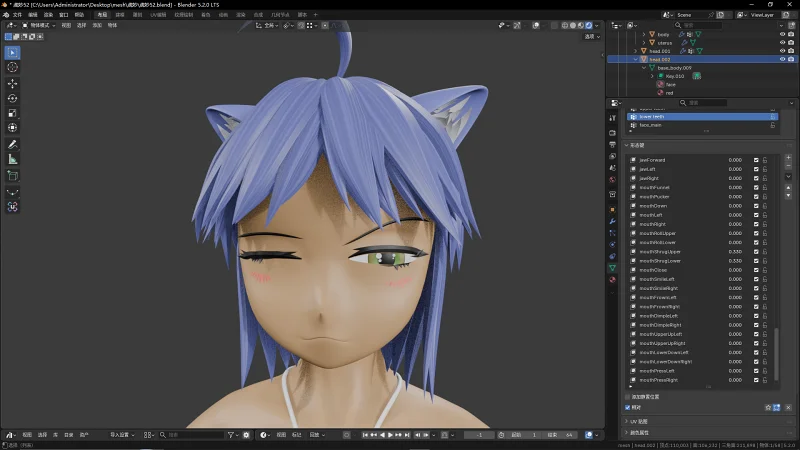Select the Select Box tool

pyautogui.click(x=13, y=53)
